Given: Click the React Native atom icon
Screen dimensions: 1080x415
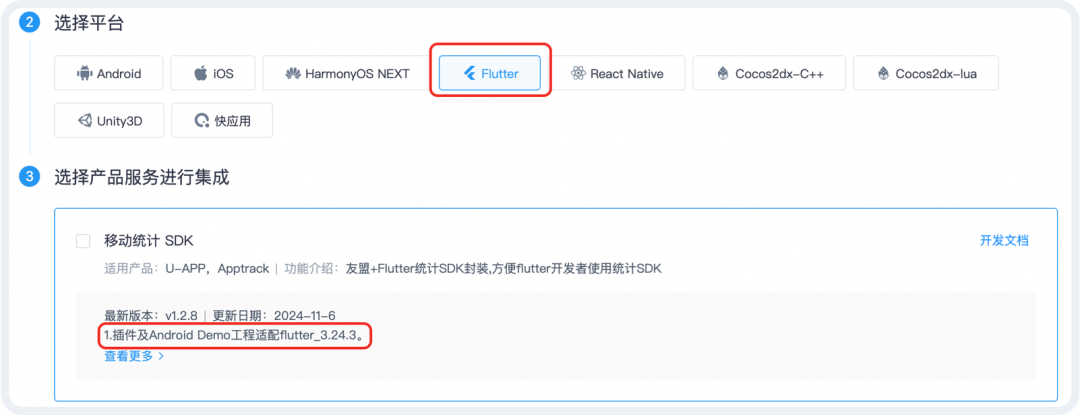Looking at the screenshot, I should coord(578,74).
